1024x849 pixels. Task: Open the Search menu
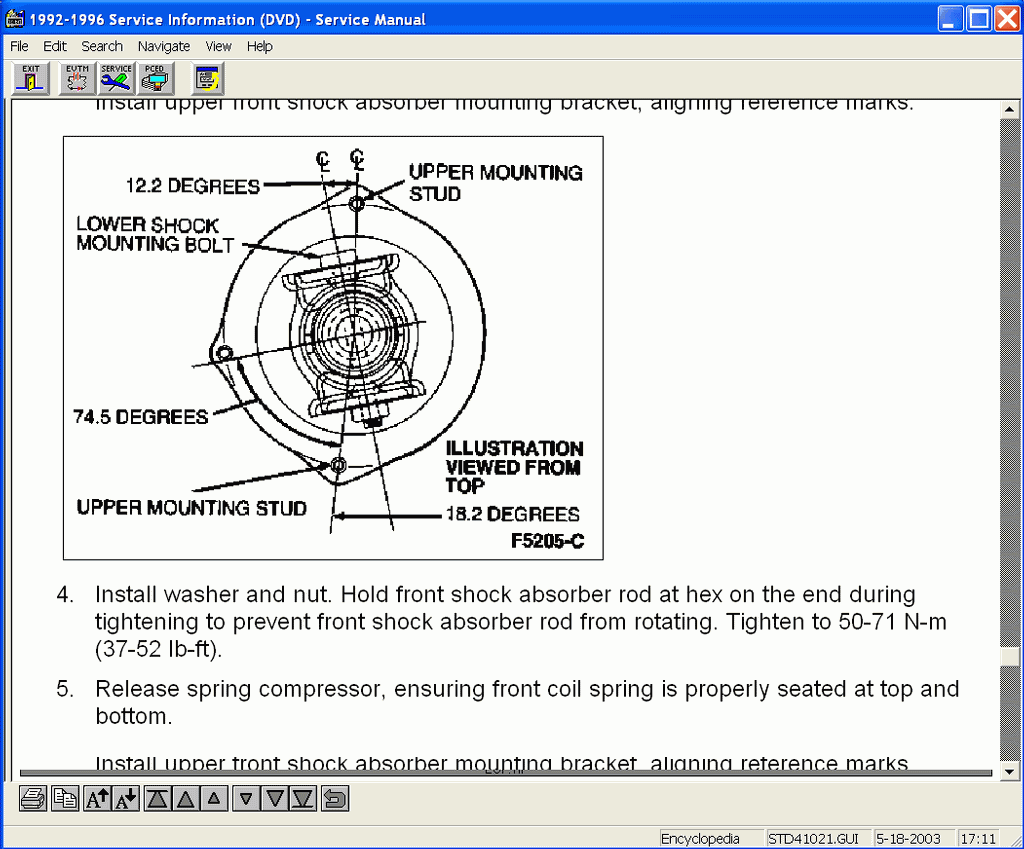102,46
